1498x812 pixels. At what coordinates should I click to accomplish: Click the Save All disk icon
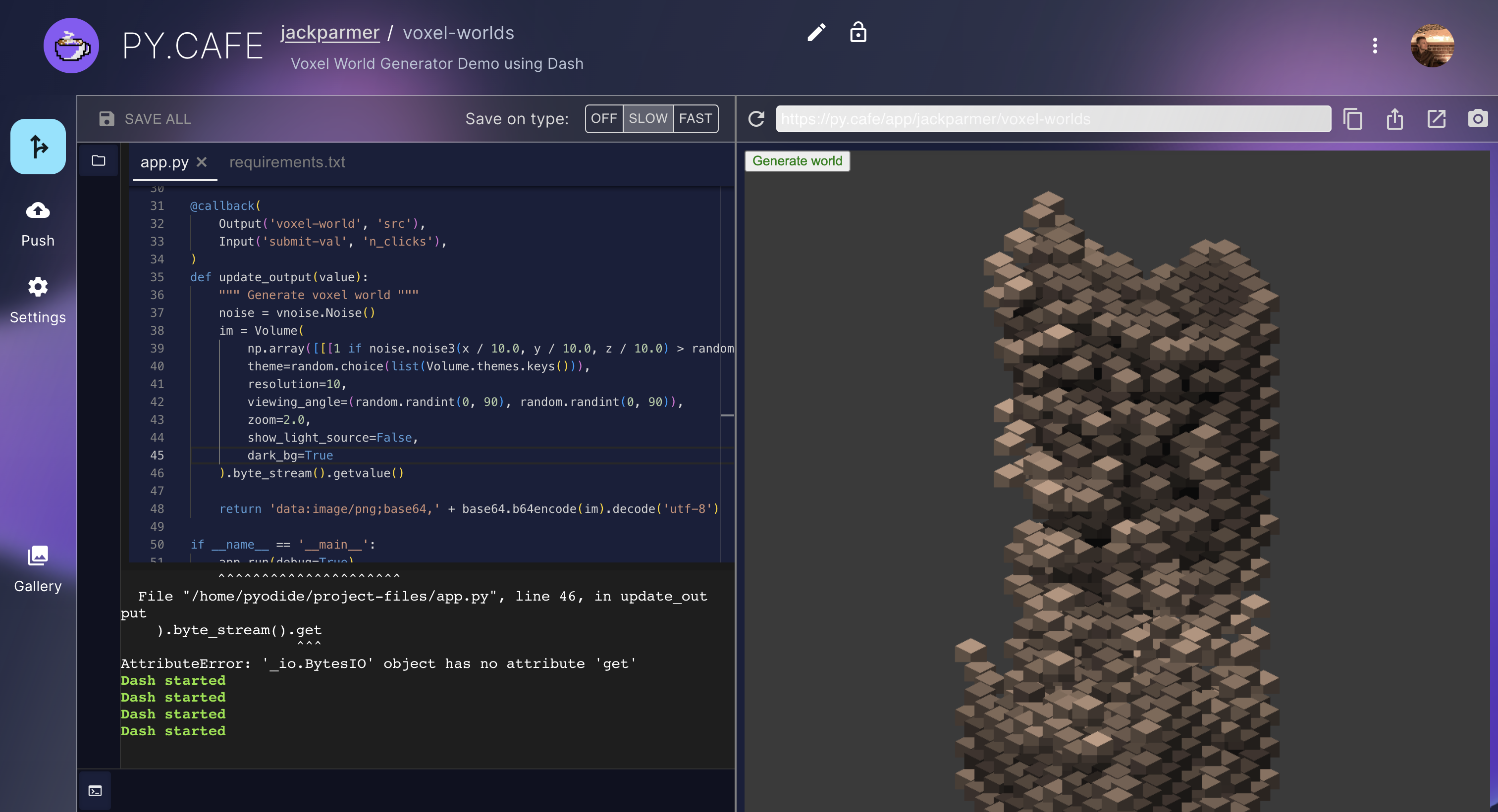[x=106, y=118]
